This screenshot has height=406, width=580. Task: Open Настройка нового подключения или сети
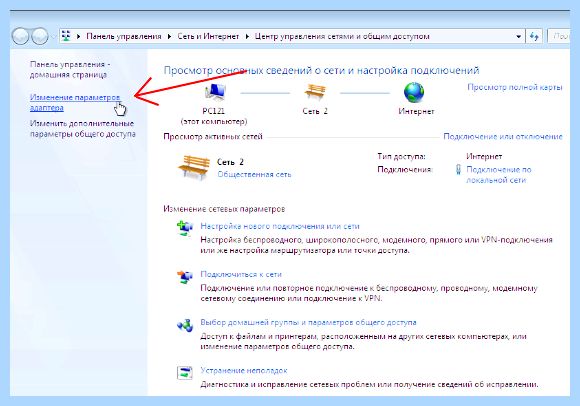(x=280, y=226)
